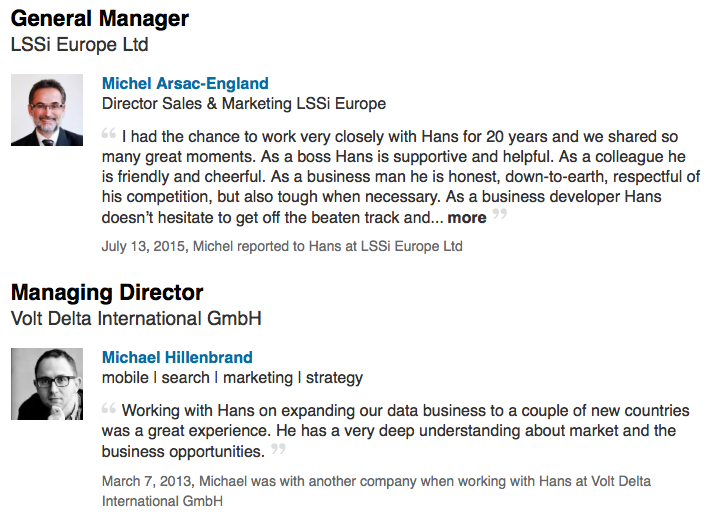
Task: Click the Volt Delta International GmbH company name under Managing Director
Action: click(x=135, y=319)
